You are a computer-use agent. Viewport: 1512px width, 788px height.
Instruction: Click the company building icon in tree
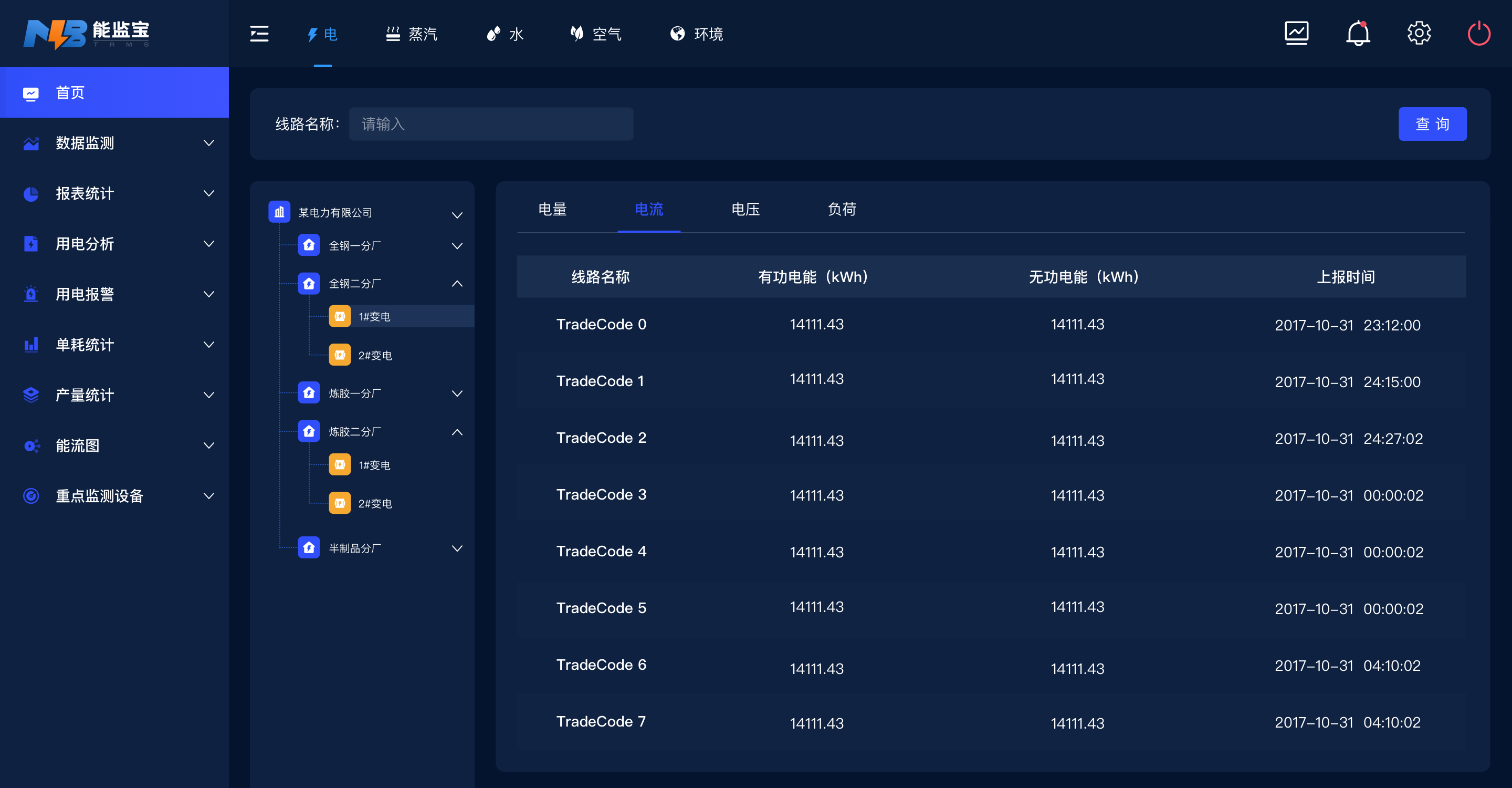(x=279, y=212)
